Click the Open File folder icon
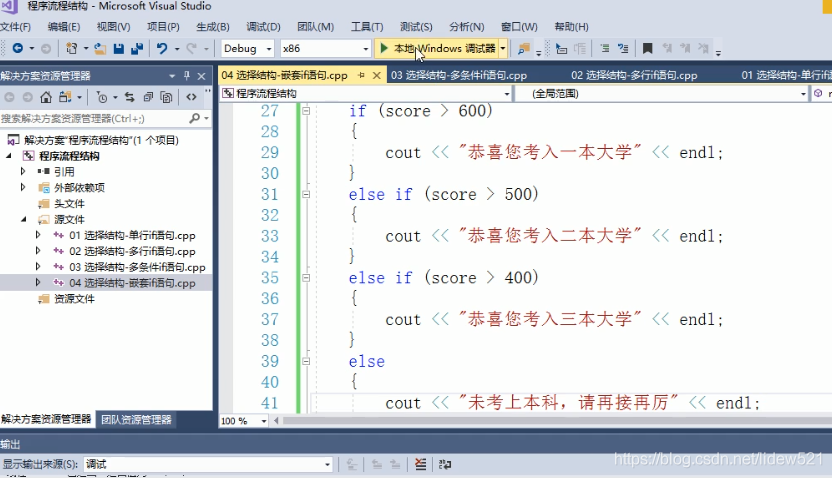The image size is (832, 478). [x=101, y=48]
